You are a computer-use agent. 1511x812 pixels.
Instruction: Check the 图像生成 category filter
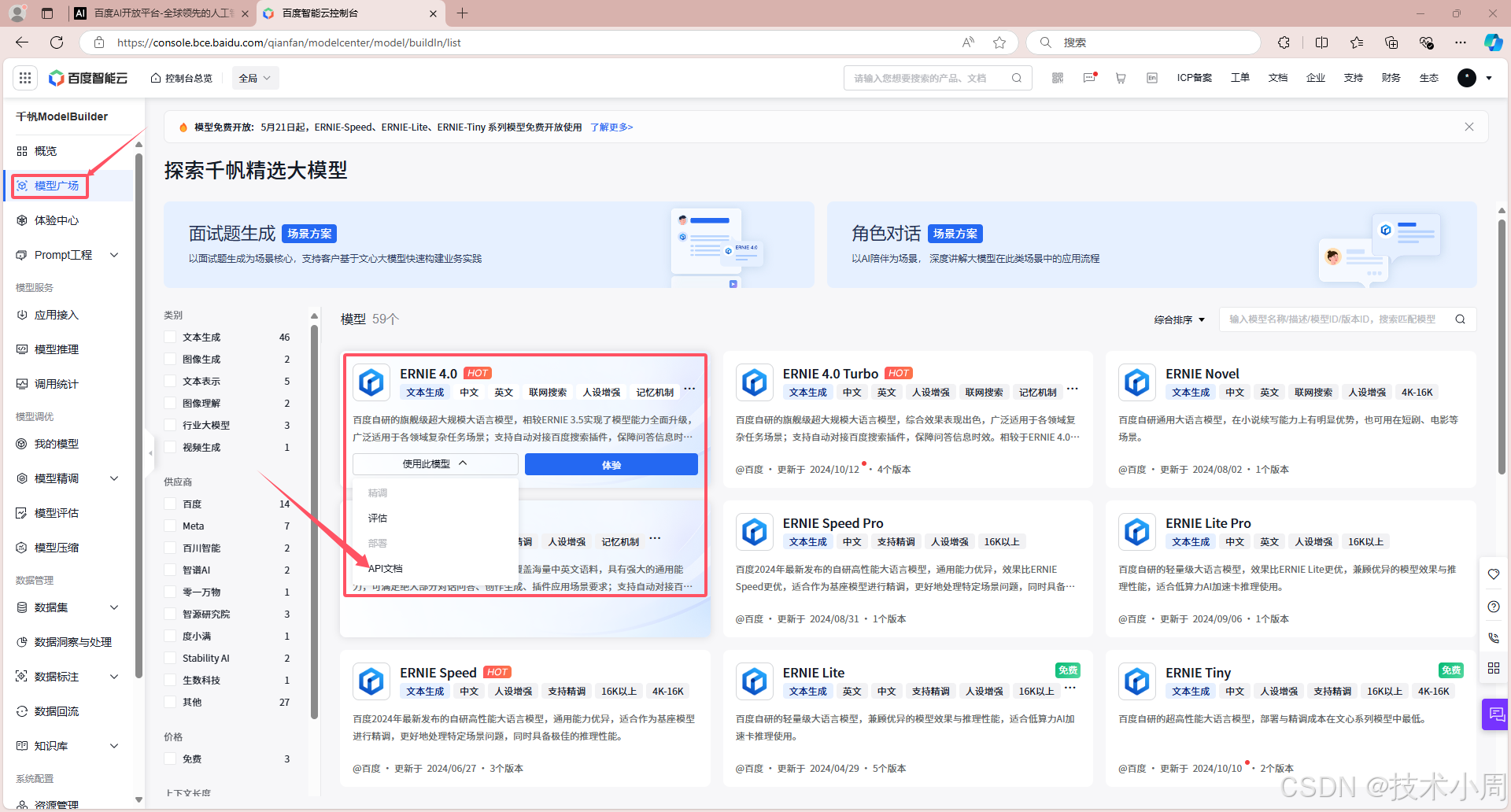pos(170,359)
